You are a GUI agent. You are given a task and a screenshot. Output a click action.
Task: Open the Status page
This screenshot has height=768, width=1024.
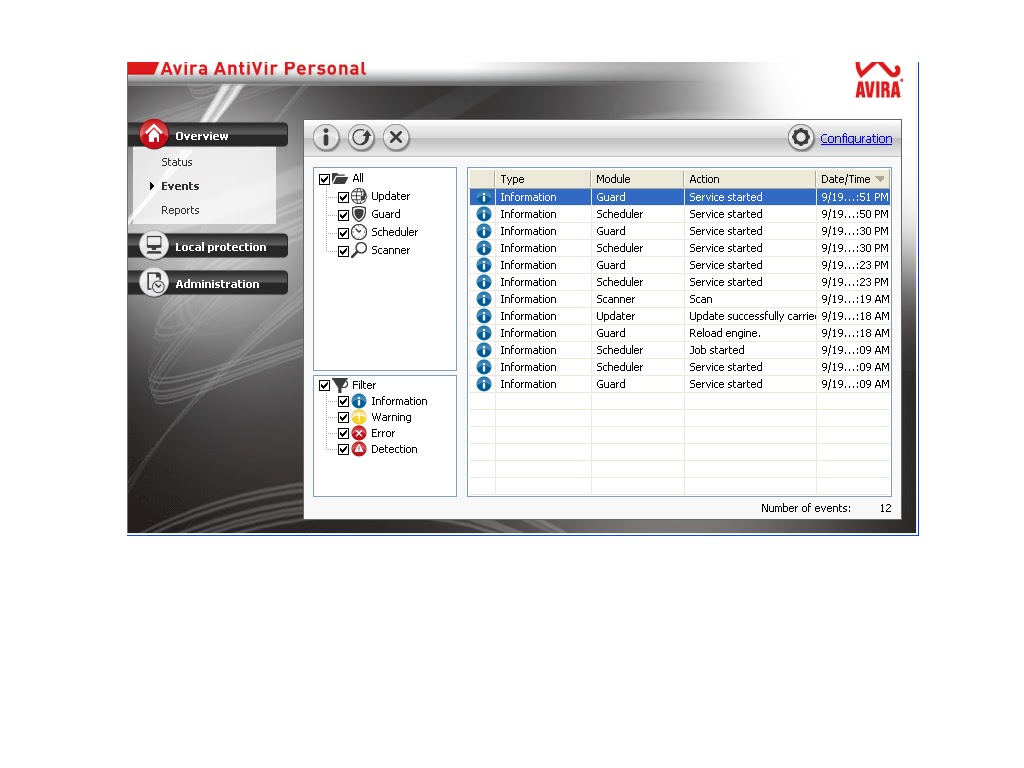[x=177, y=162]
